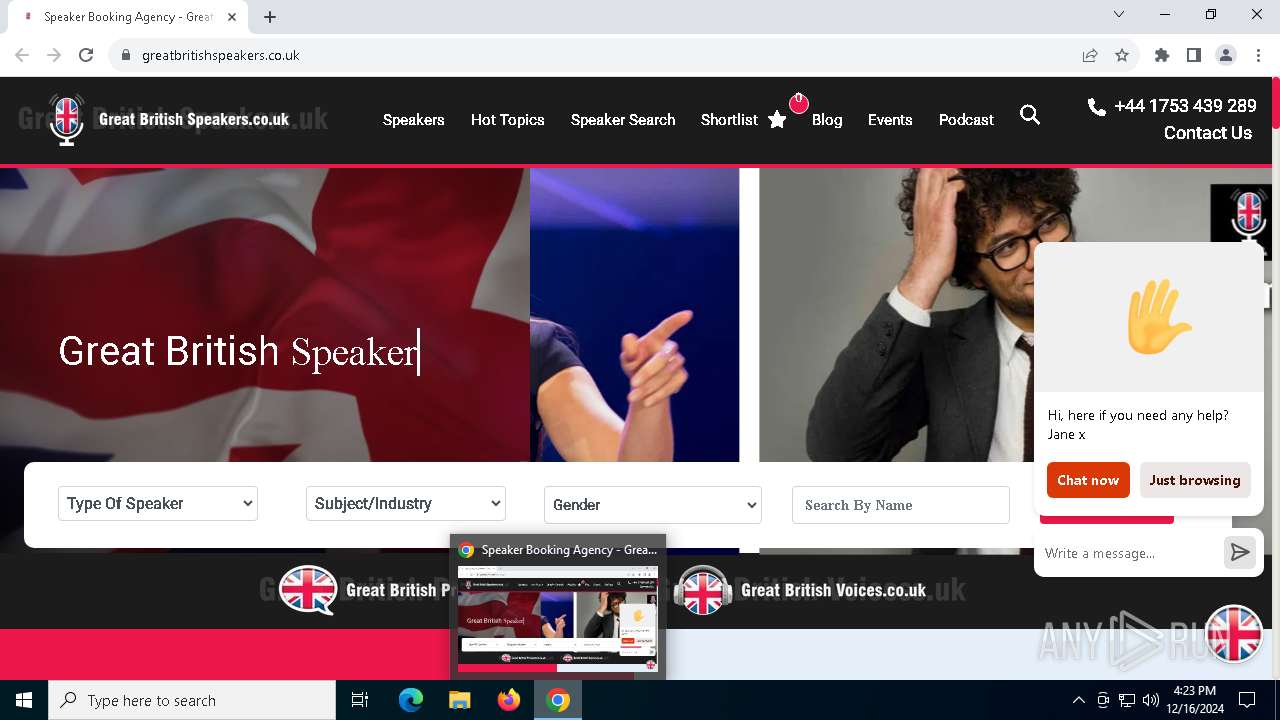This screenshot has height=720, width=1280.
Task: Open the Podcast menu item
Action: [x=966, y=119]
